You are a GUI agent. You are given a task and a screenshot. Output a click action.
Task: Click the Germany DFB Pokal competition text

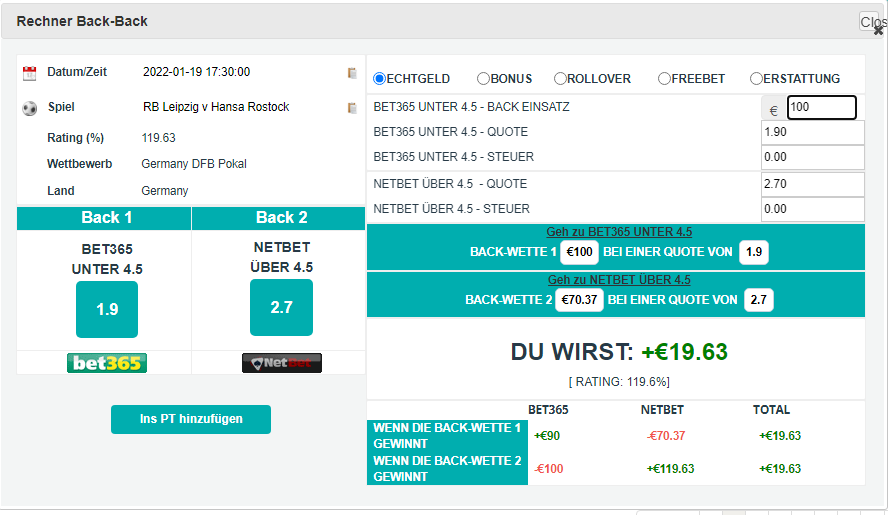(194, 164)
